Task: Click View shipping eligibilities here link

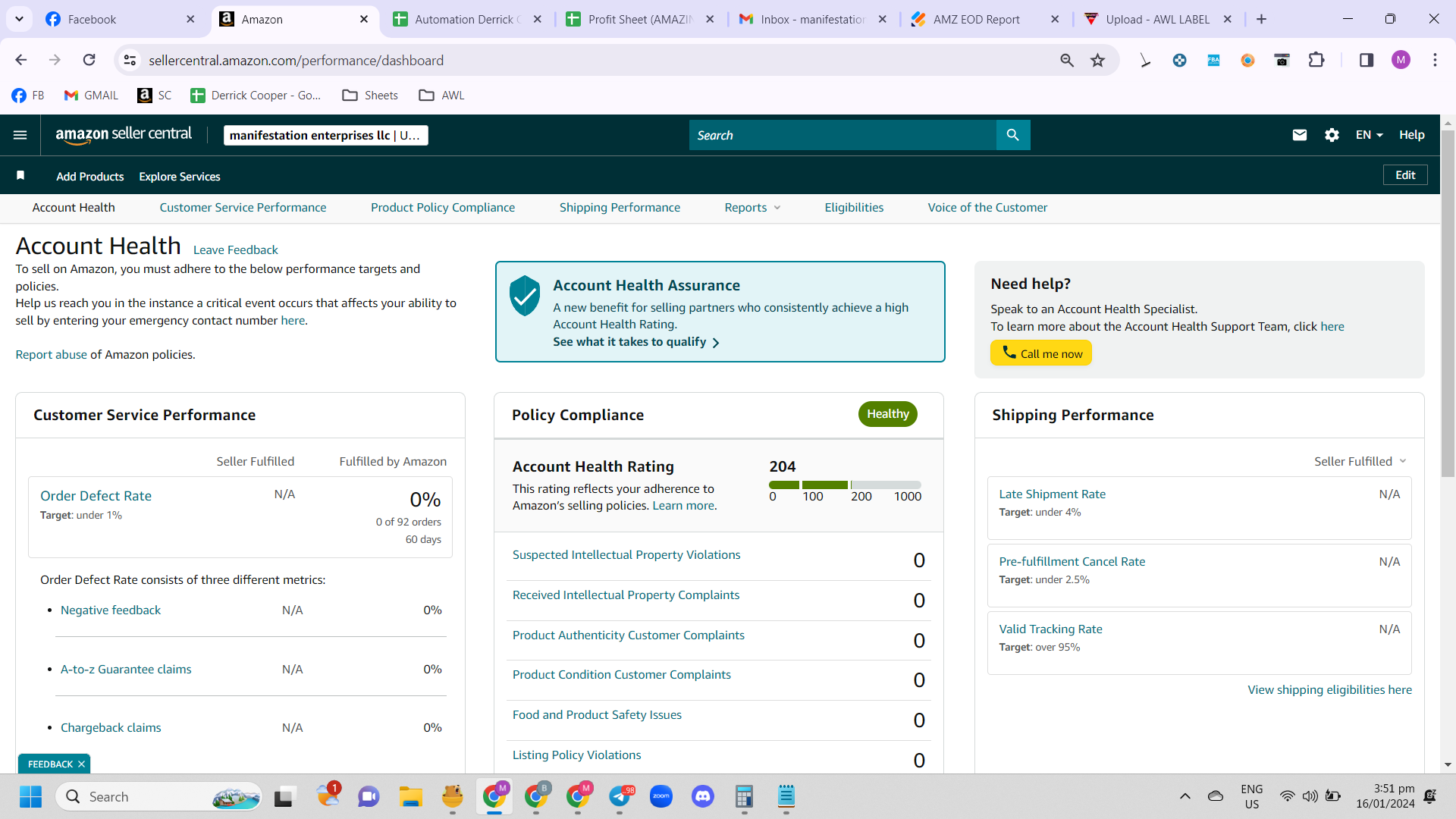Action: pyautogui.click(x=1329, y=690)
